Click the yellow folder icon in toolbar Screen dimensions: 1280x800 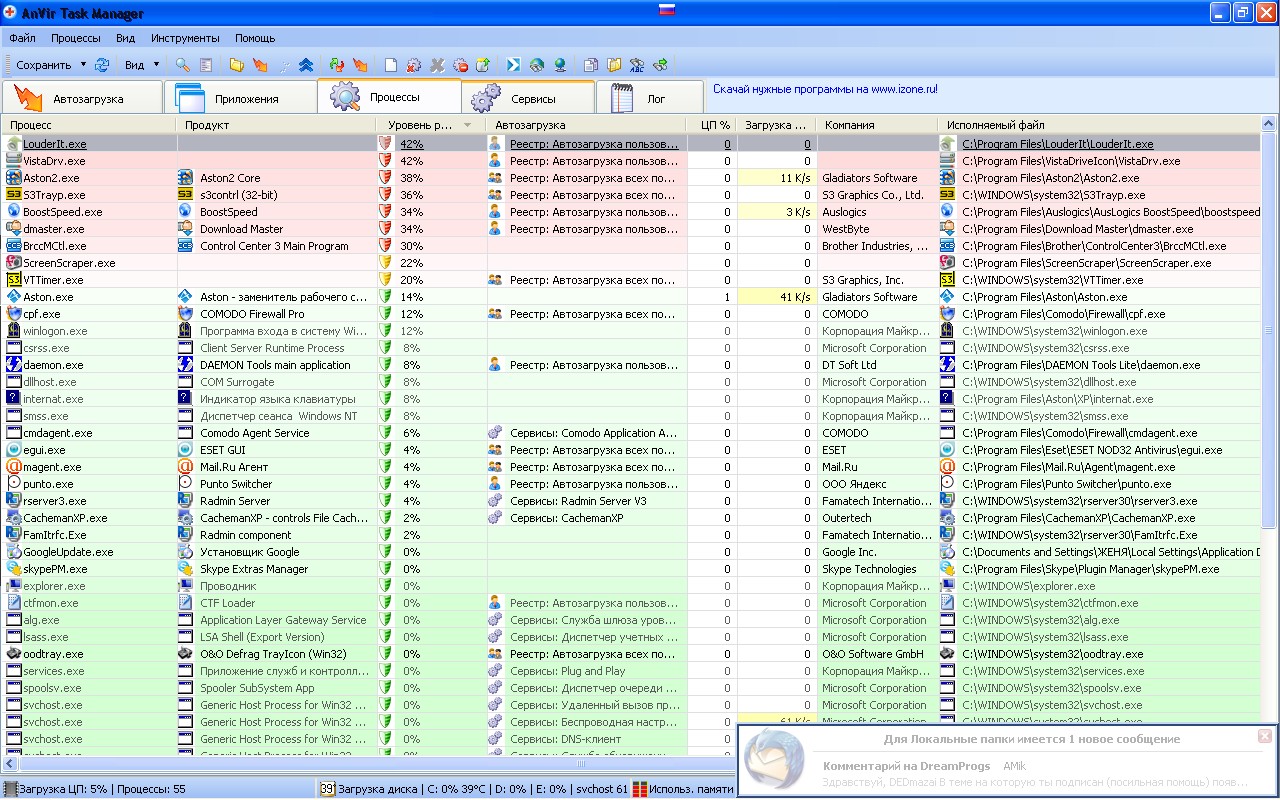pyautogui.click(x=236, y=65)
